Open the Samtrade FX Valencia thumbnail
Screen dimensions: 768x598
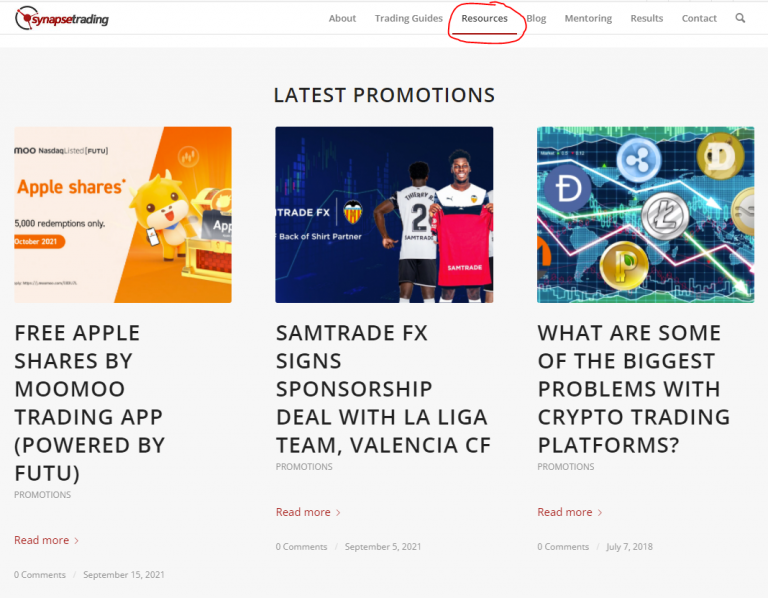point(384,214)
